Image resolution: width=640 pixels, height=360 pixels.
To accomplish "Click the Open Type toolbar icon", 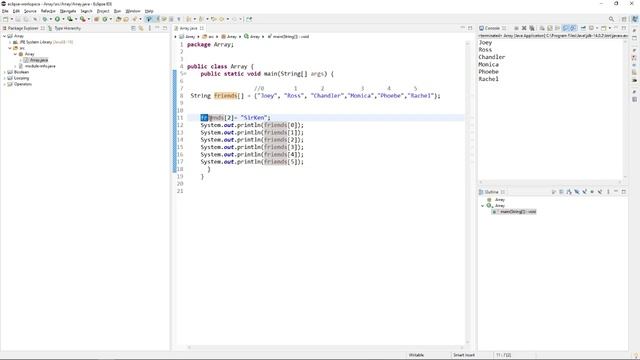I will 118,19.
